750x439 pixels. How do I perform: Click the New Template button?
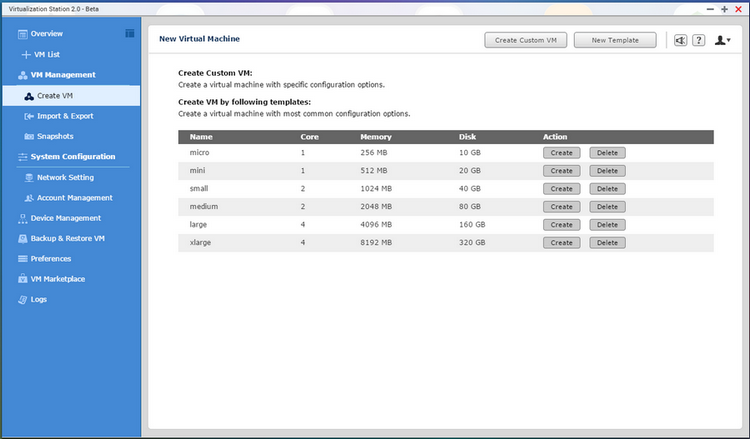pos(615,40)
